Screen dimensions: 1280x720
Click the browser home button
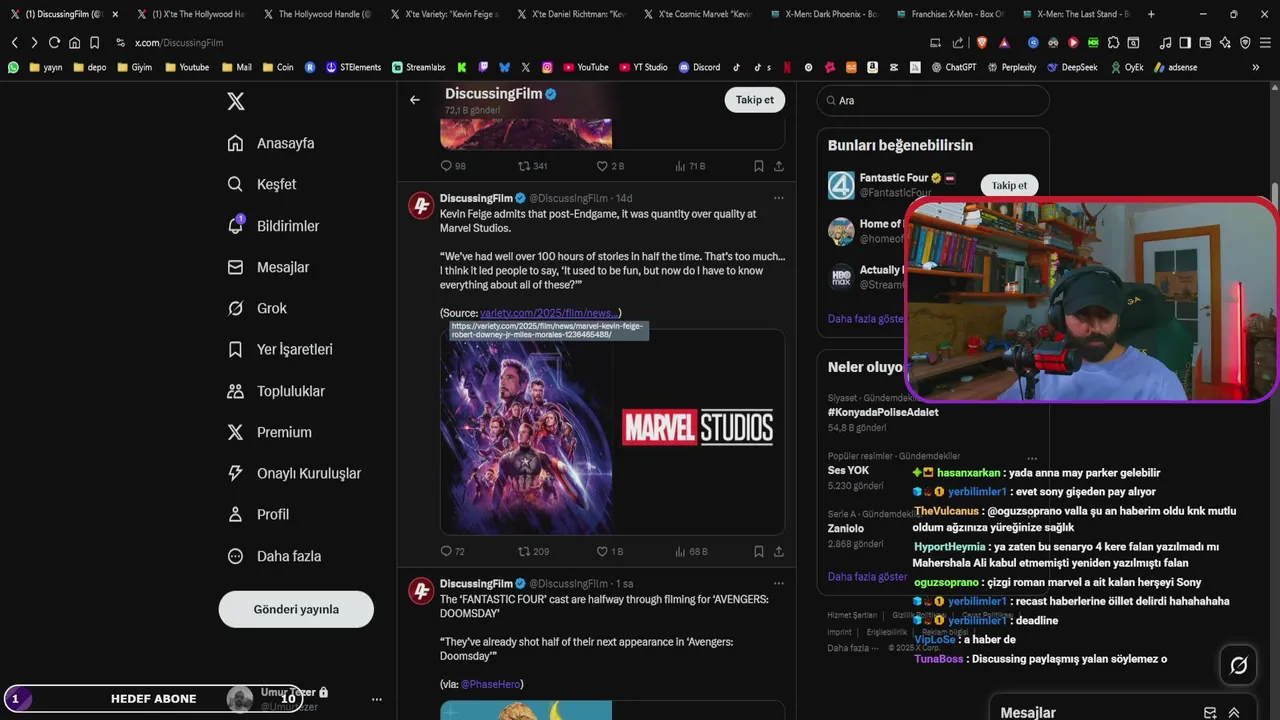(74, 43)
